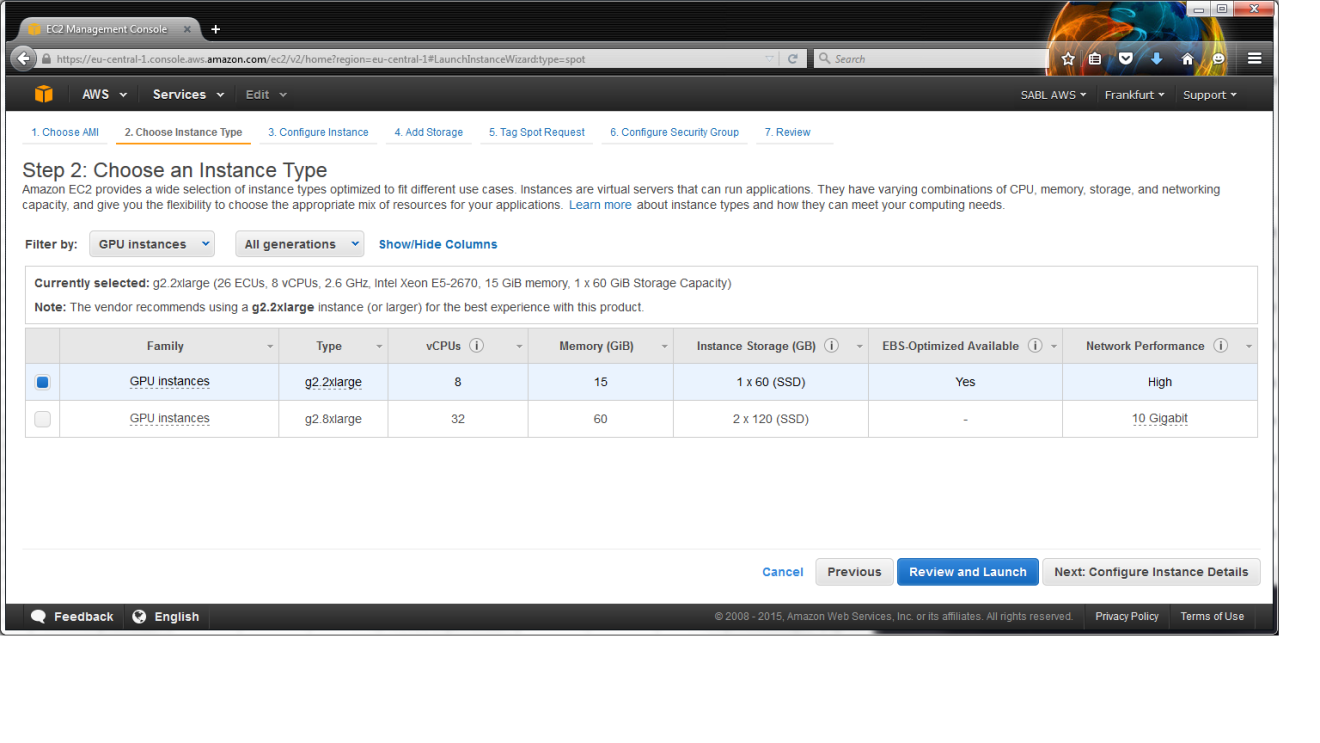Click the Review and Launch button

[968, 572]
